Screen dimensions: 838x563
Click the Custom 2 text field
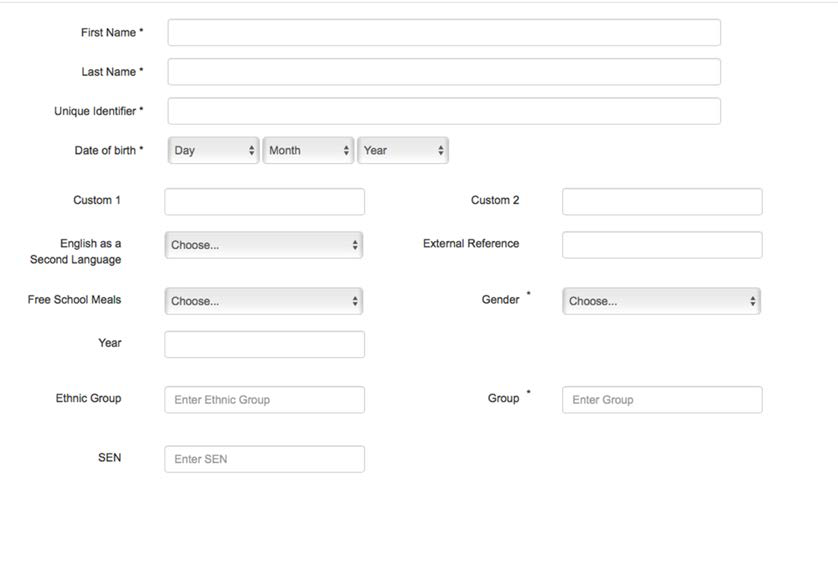coord(662,202)
